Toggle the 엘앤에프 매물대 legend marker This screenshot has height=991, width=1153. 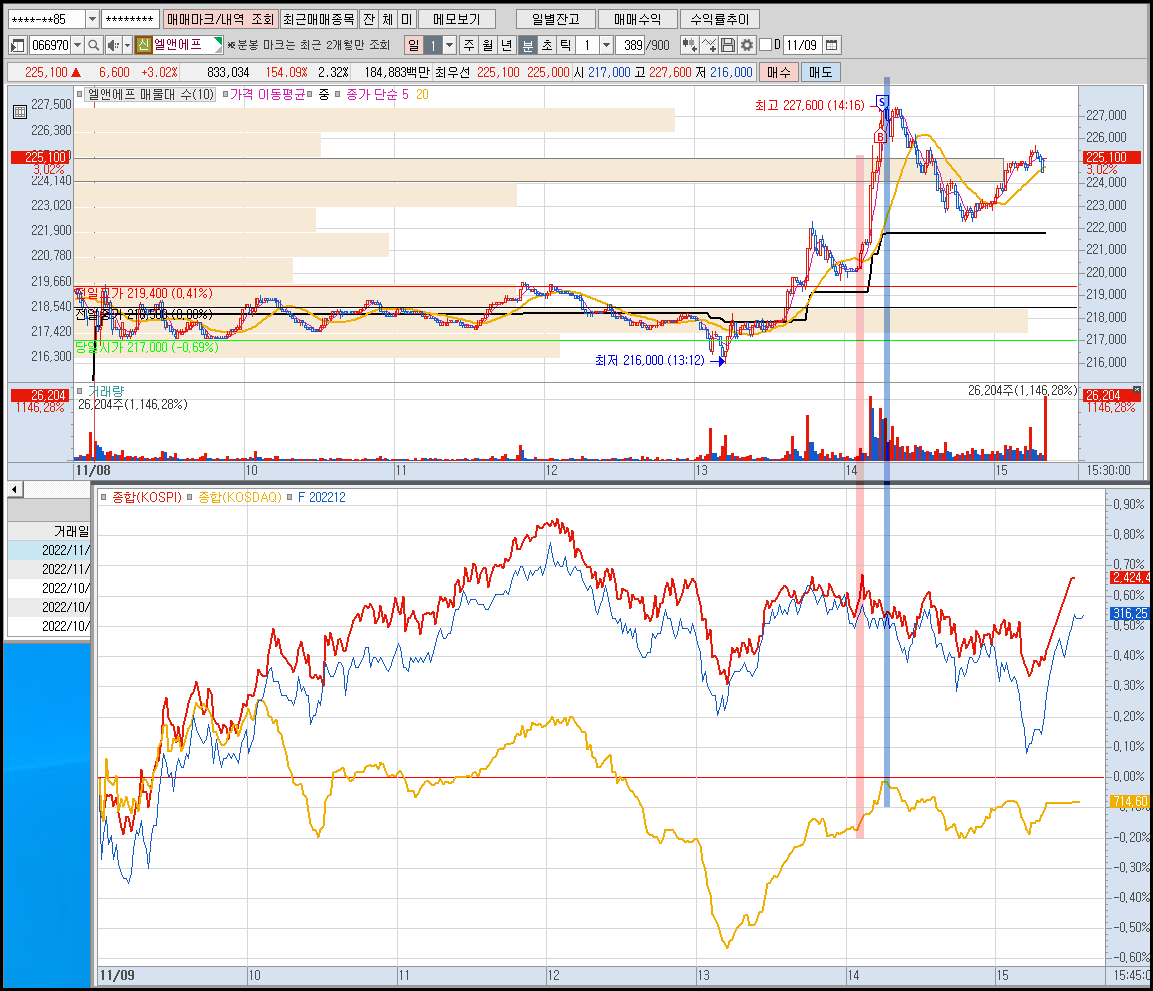click(x=79, y=94)
